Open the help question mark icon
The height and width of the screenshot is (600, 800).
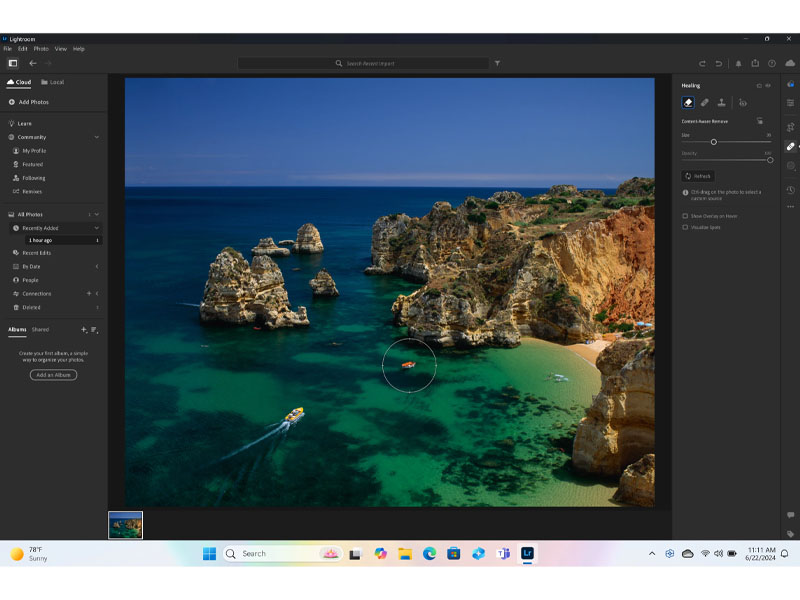pos(772,63)
